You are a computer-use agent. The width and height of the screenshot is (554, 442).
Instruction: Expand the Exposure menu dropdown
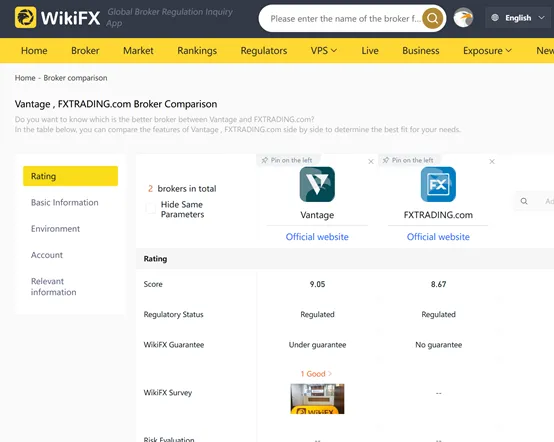click(487, 51)
